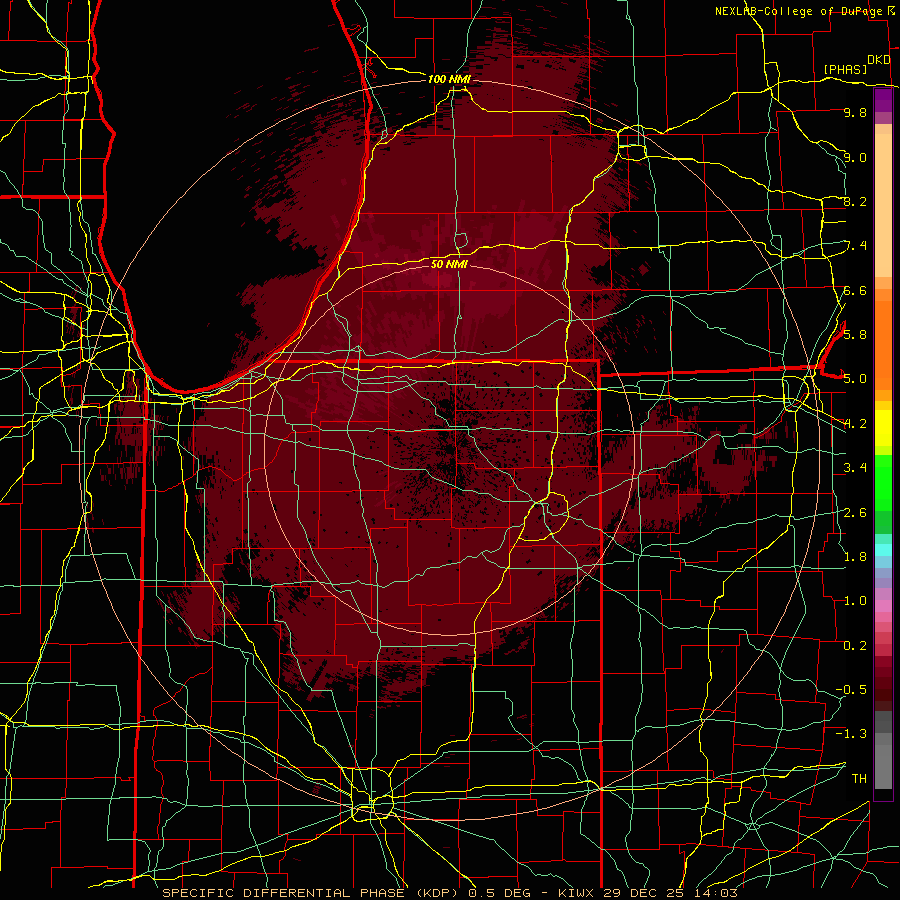Click the 6.6 legend value
The width and height of the screenshot is (900, 900).
pos(855,291)
